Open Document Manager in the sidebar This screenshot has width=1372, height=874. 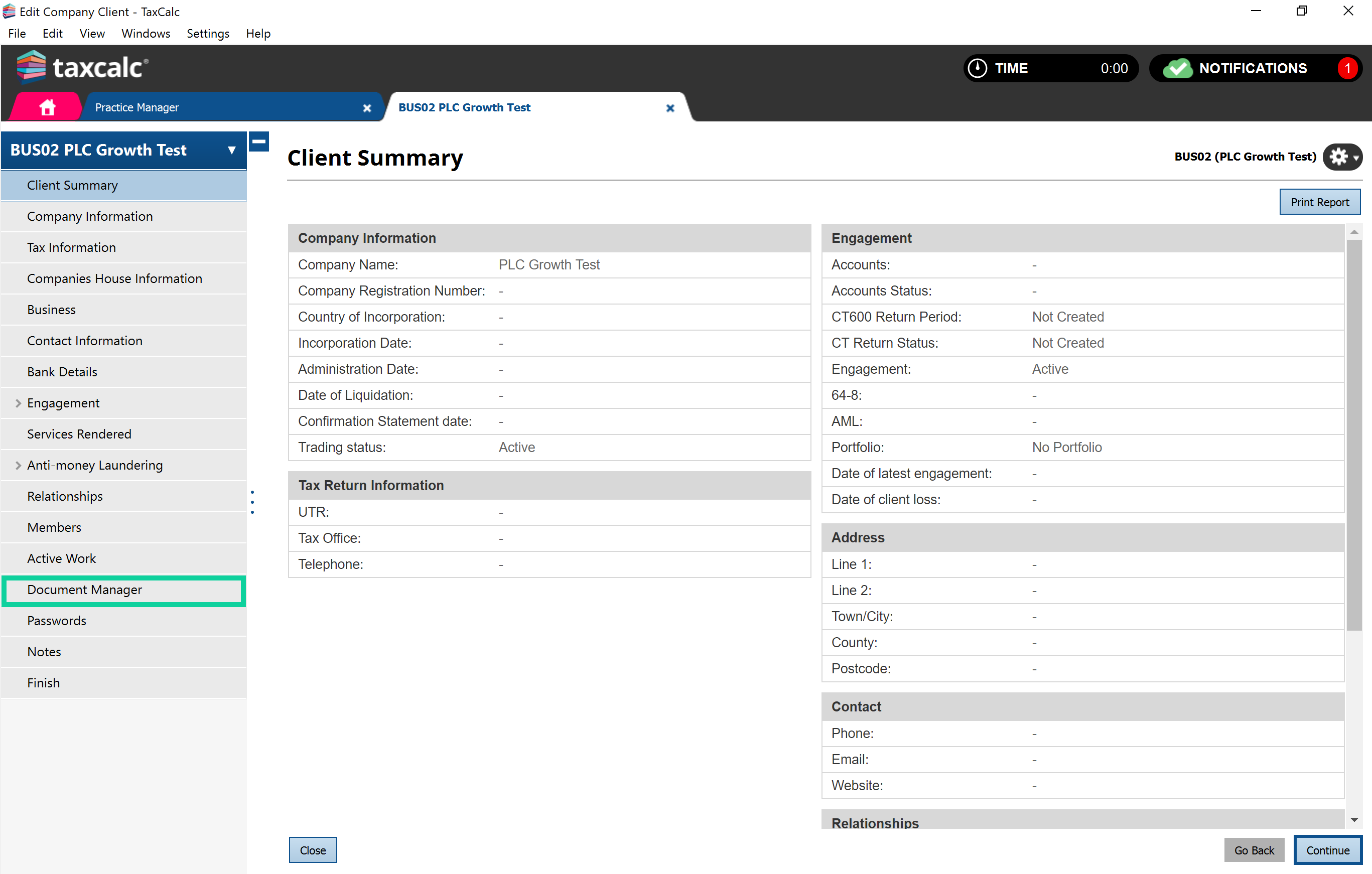tap(123, 590)
